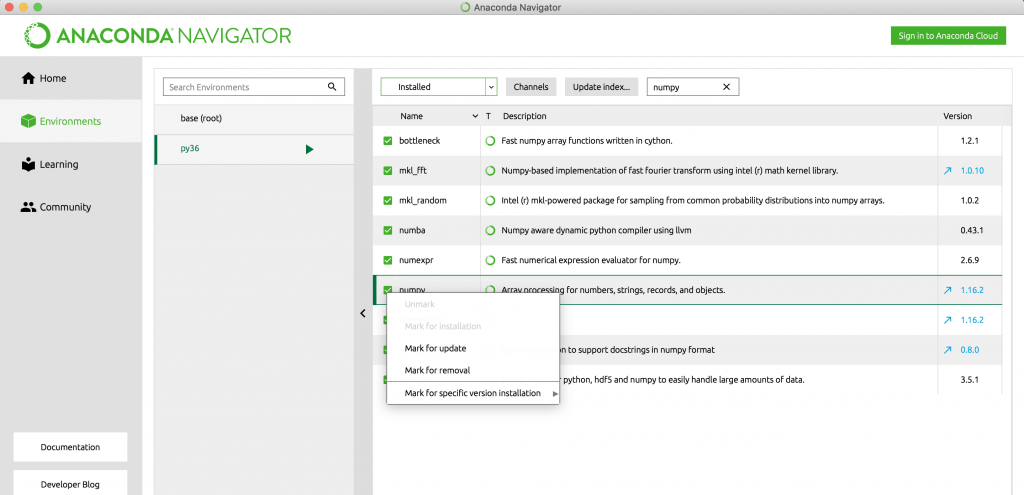Choose Mark for update in context menu

[x=436, y=348]
